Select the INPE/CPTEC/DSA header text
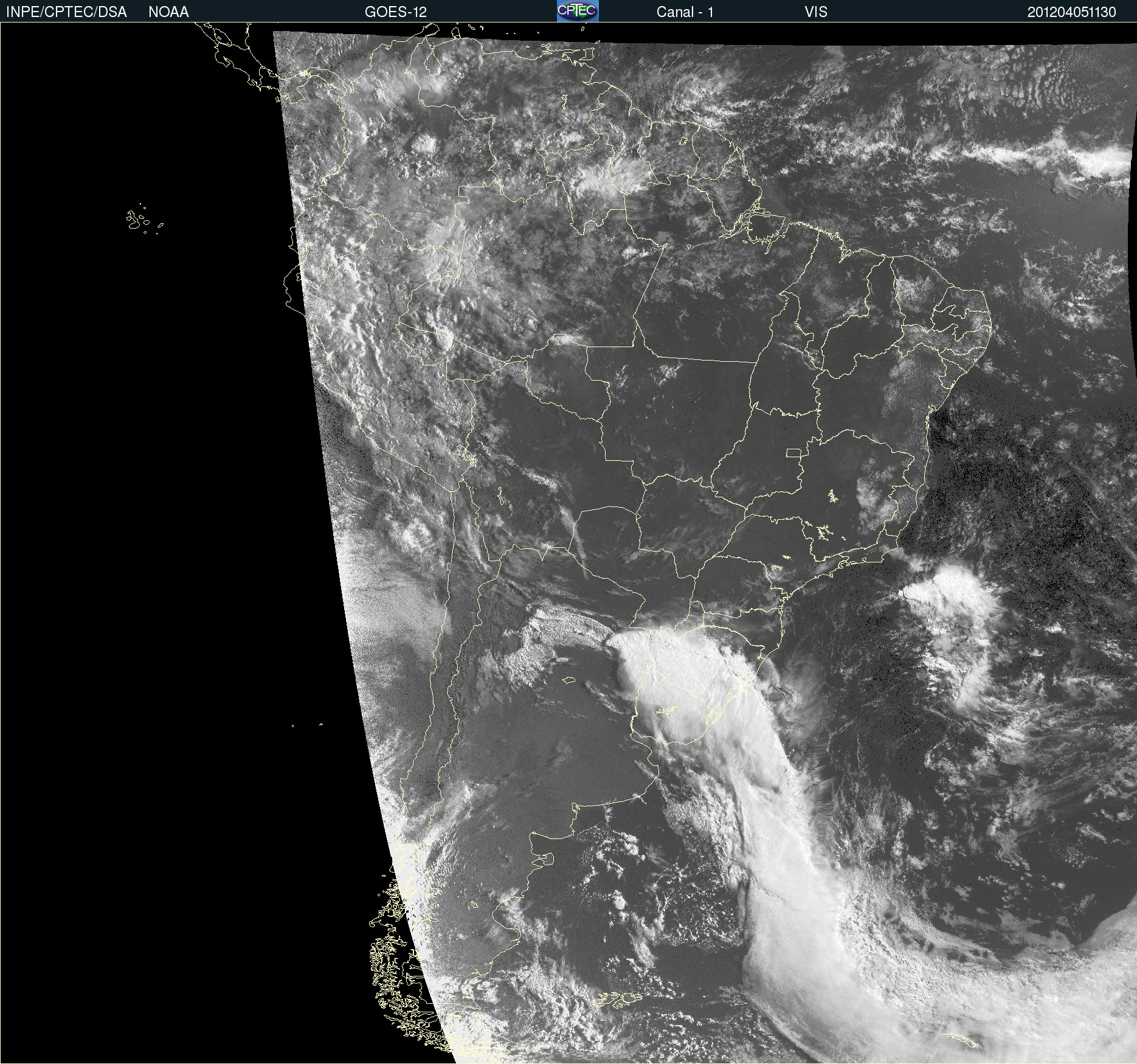Viewport: 1137px width, 1064px height. (66, 12)
